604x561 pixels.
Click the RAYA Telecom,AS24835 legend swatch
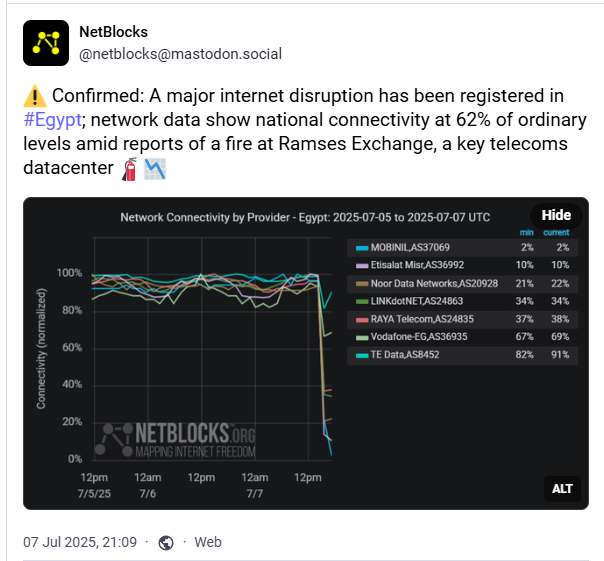pos(362,320)
